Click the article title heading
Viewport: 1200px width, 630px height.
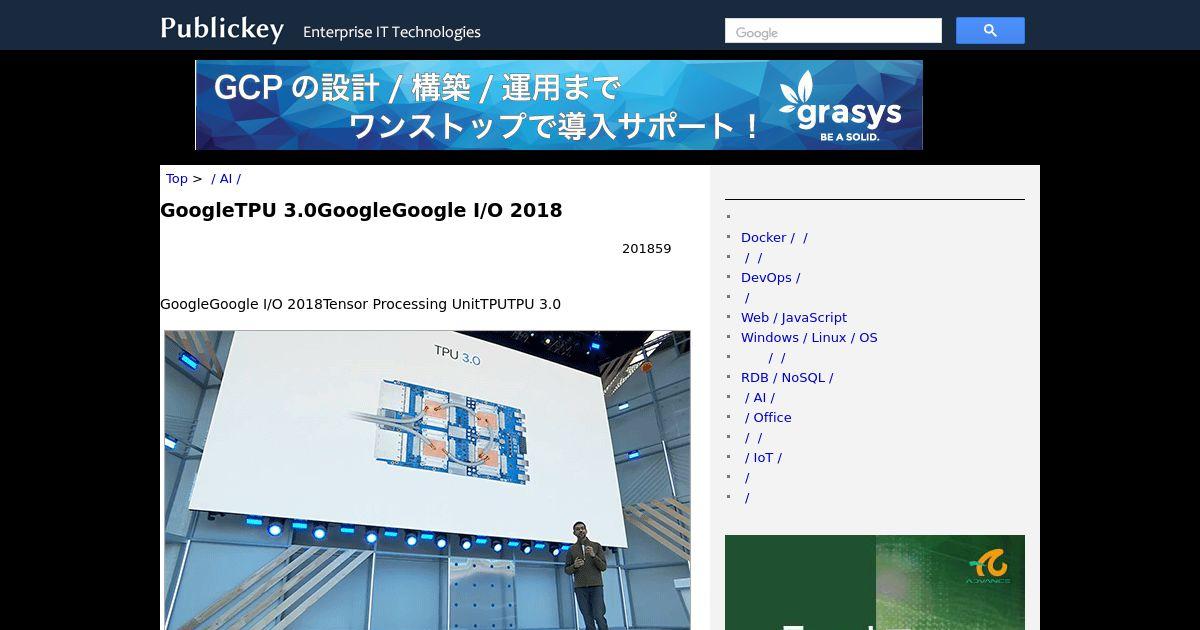coord(361,210)
